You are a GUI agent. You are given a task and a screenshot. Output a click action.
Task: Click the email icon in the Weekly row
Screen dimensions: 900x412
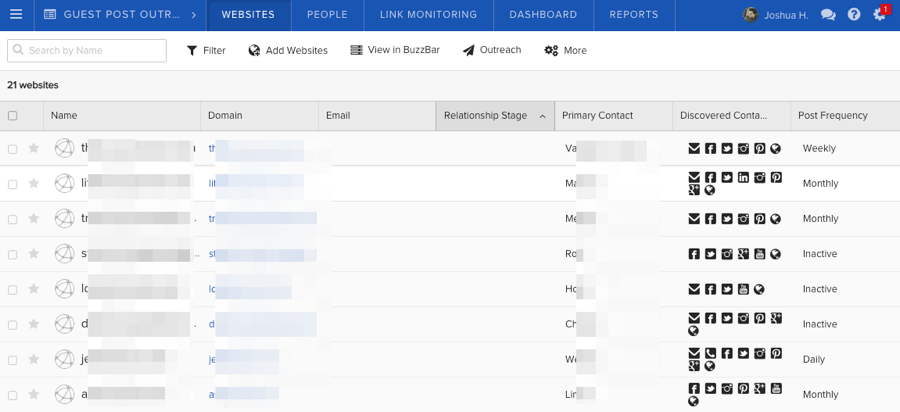pyautogui.click(x=694, y=149)
